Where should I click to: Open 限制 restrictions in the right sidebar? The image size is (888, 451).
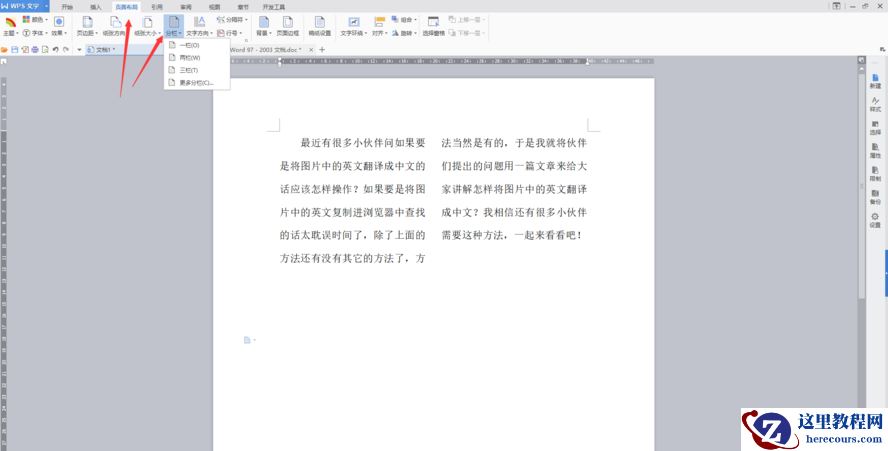(876, 174)
